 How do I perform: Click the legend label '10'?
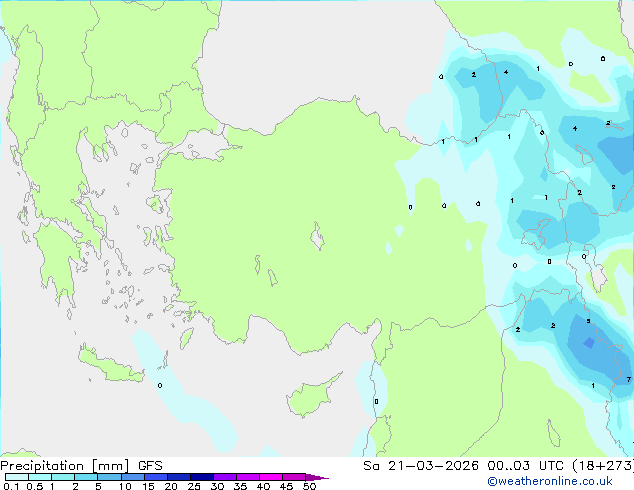[x=125, y=486]
